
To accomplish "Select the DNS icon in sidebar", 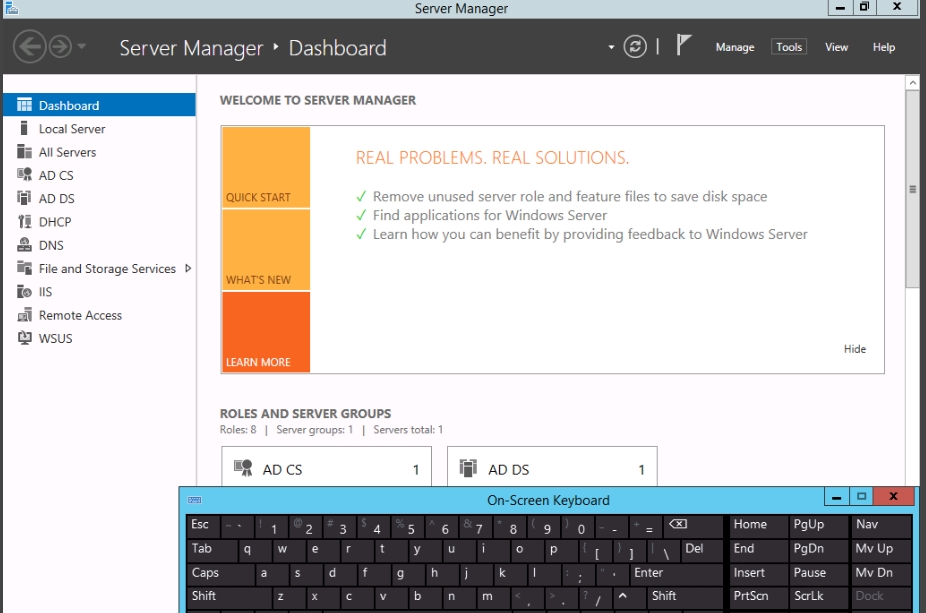I will (x=25, y=245).
